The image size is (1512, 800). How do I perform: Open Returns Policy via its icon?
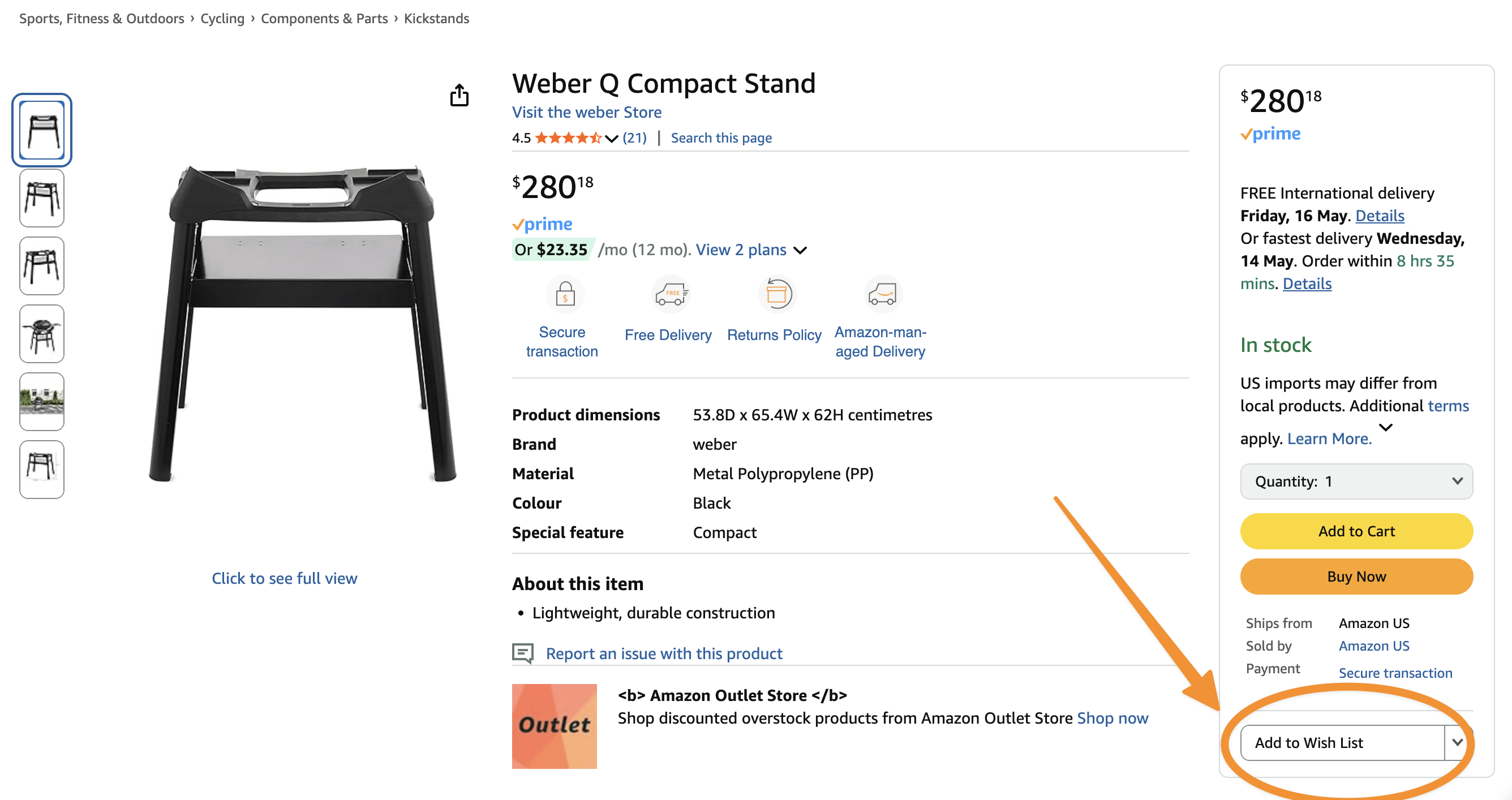click(x=776, y=295)
